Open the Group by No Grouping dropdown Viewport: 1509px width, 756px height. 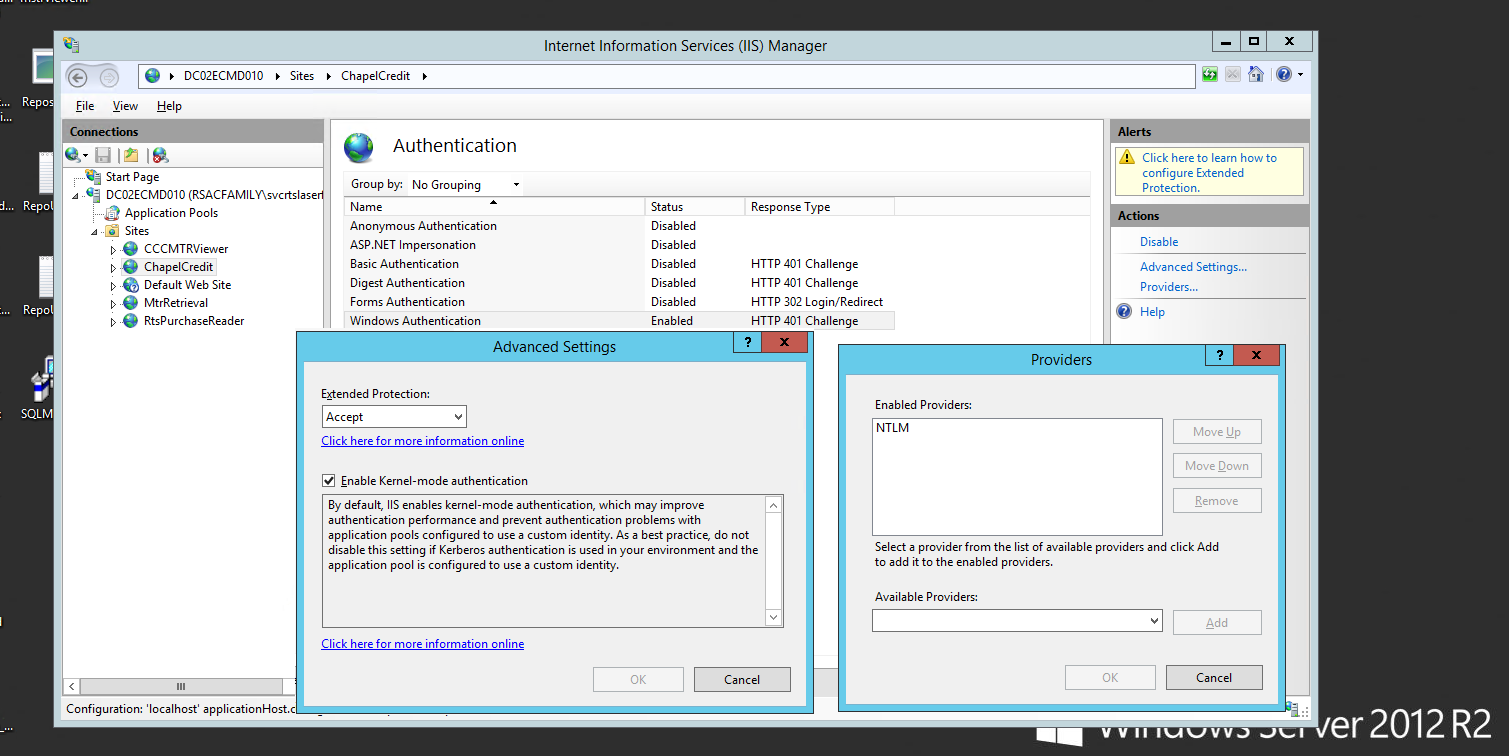point(465,185)
